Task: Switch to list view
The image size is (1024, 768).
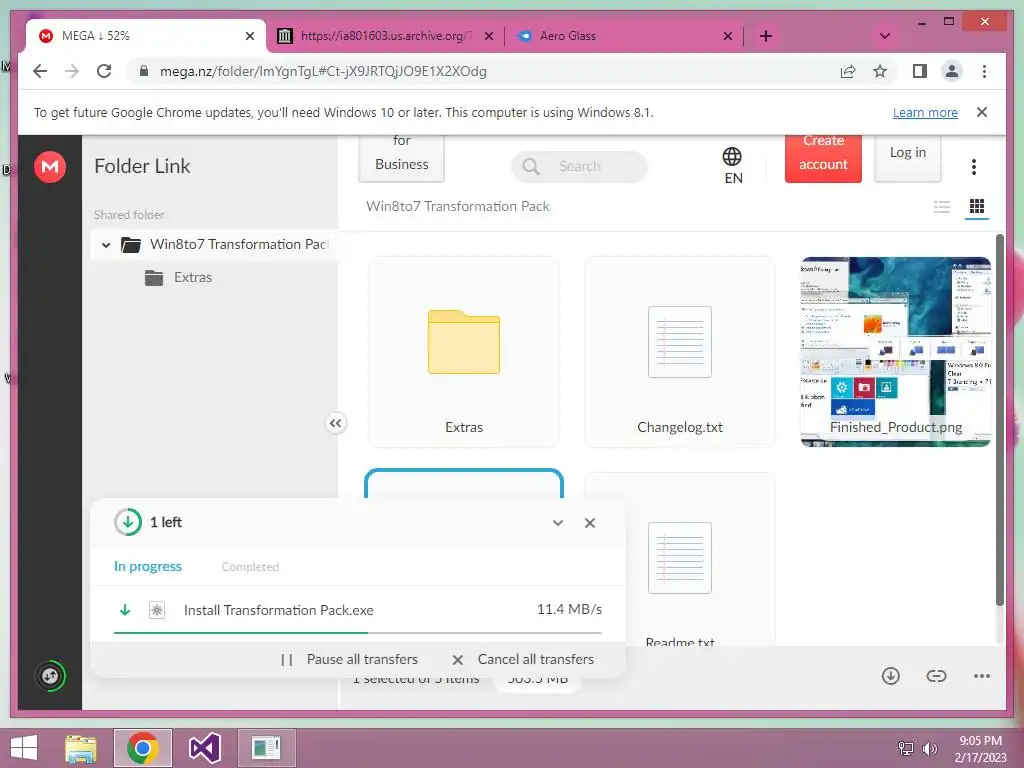Action: pos(942,207)
